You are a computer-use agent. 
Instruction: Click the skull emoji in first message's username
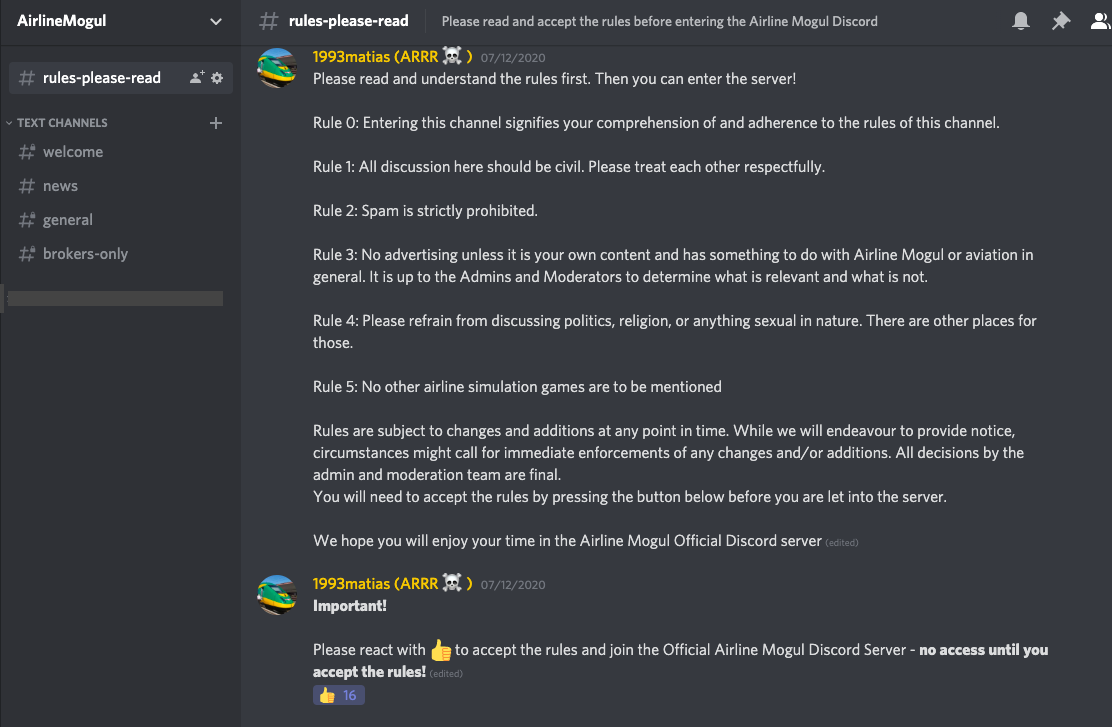[454, 57]
